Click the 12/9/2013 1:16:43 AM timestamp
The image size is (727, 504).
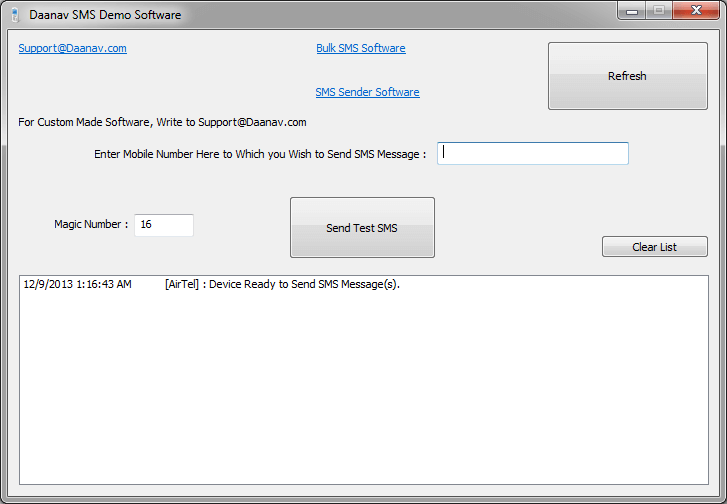[77, 284]
